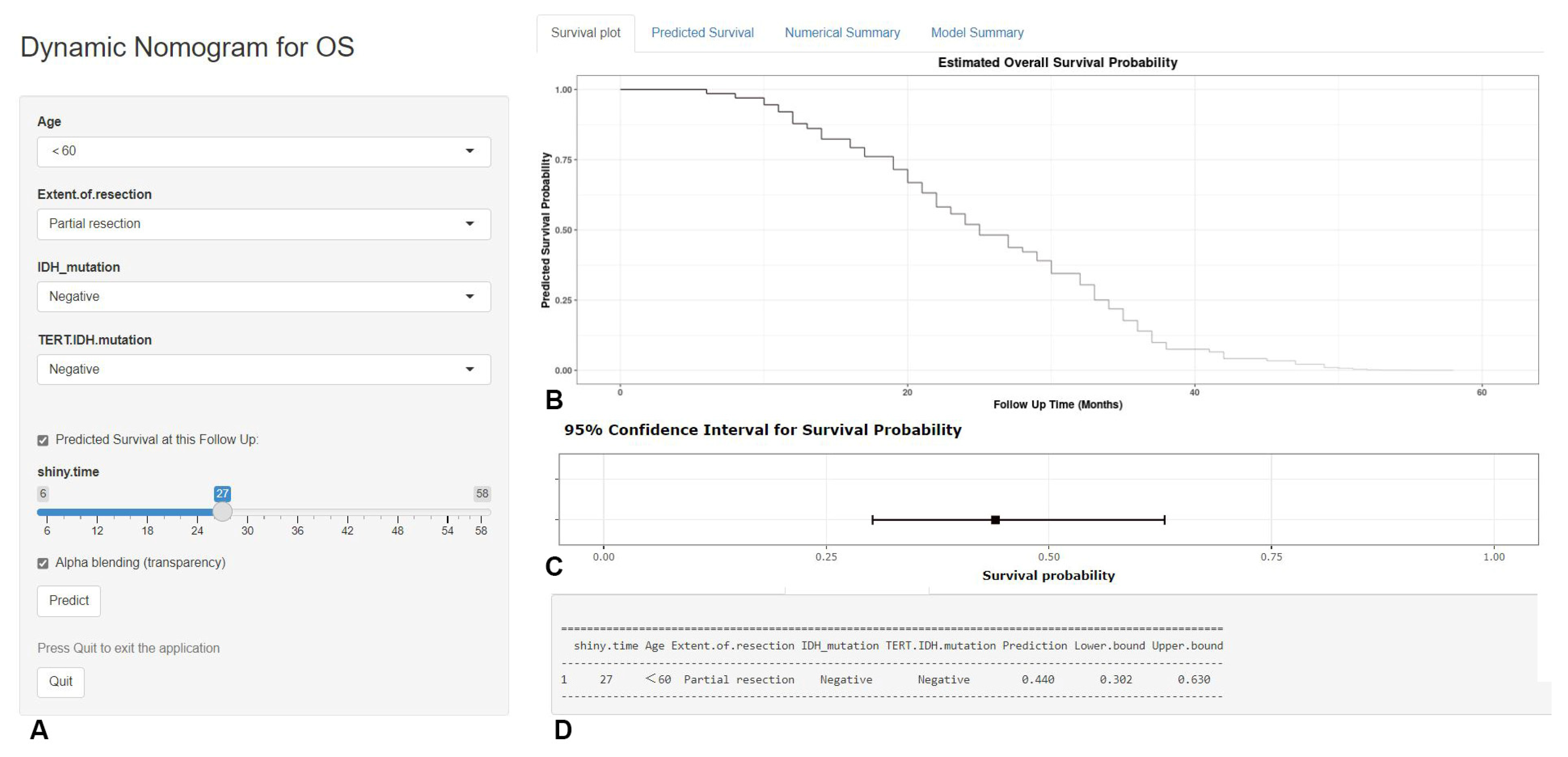Click the Prediction value 0.440 in output table
Image resolution: width=1568 pixels, height=757 pixels.
[1038, 680]
